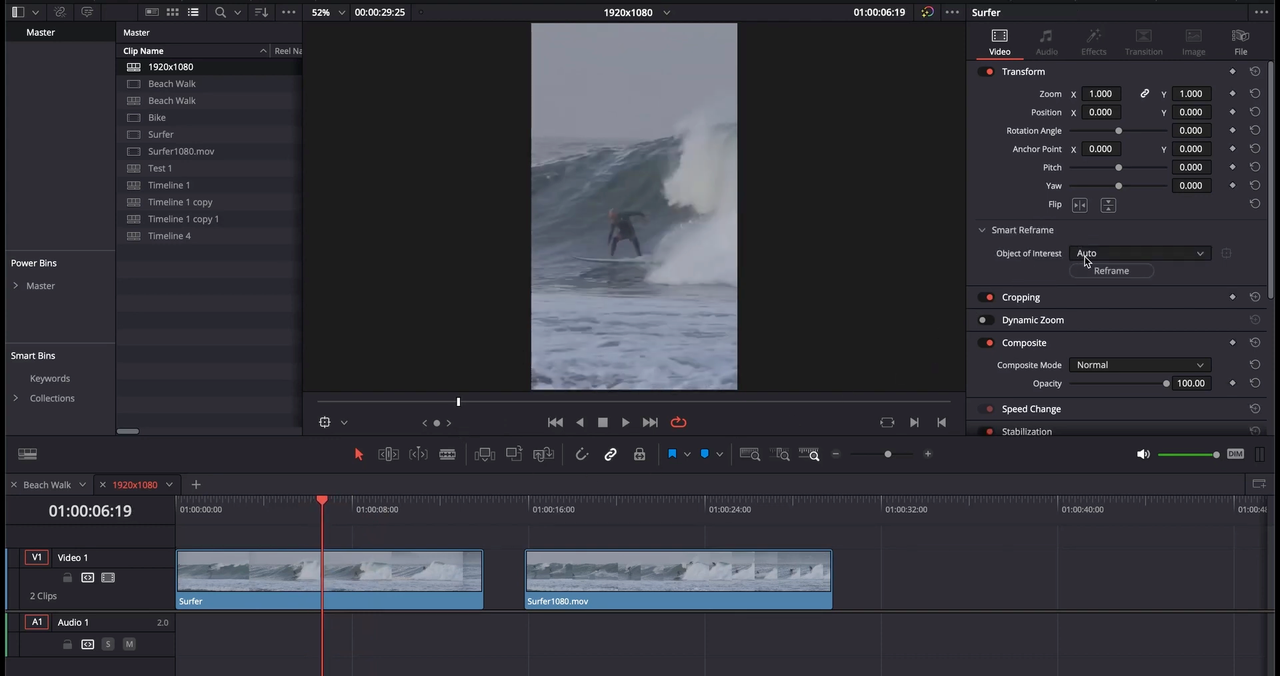This screenshot has width=1280, height=676.
Task: Click the loop playback button
Action: coord(678,422)
